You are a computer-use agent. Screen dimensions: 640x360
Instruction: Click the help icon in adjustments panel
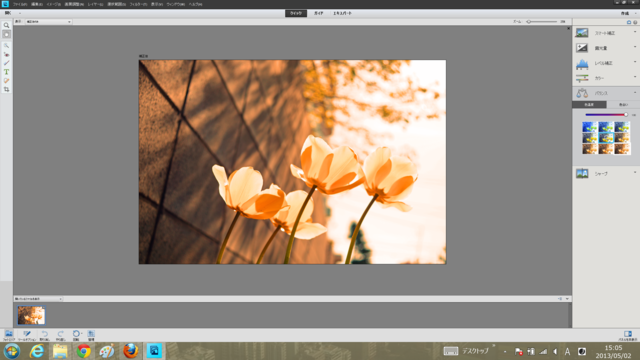635,22
